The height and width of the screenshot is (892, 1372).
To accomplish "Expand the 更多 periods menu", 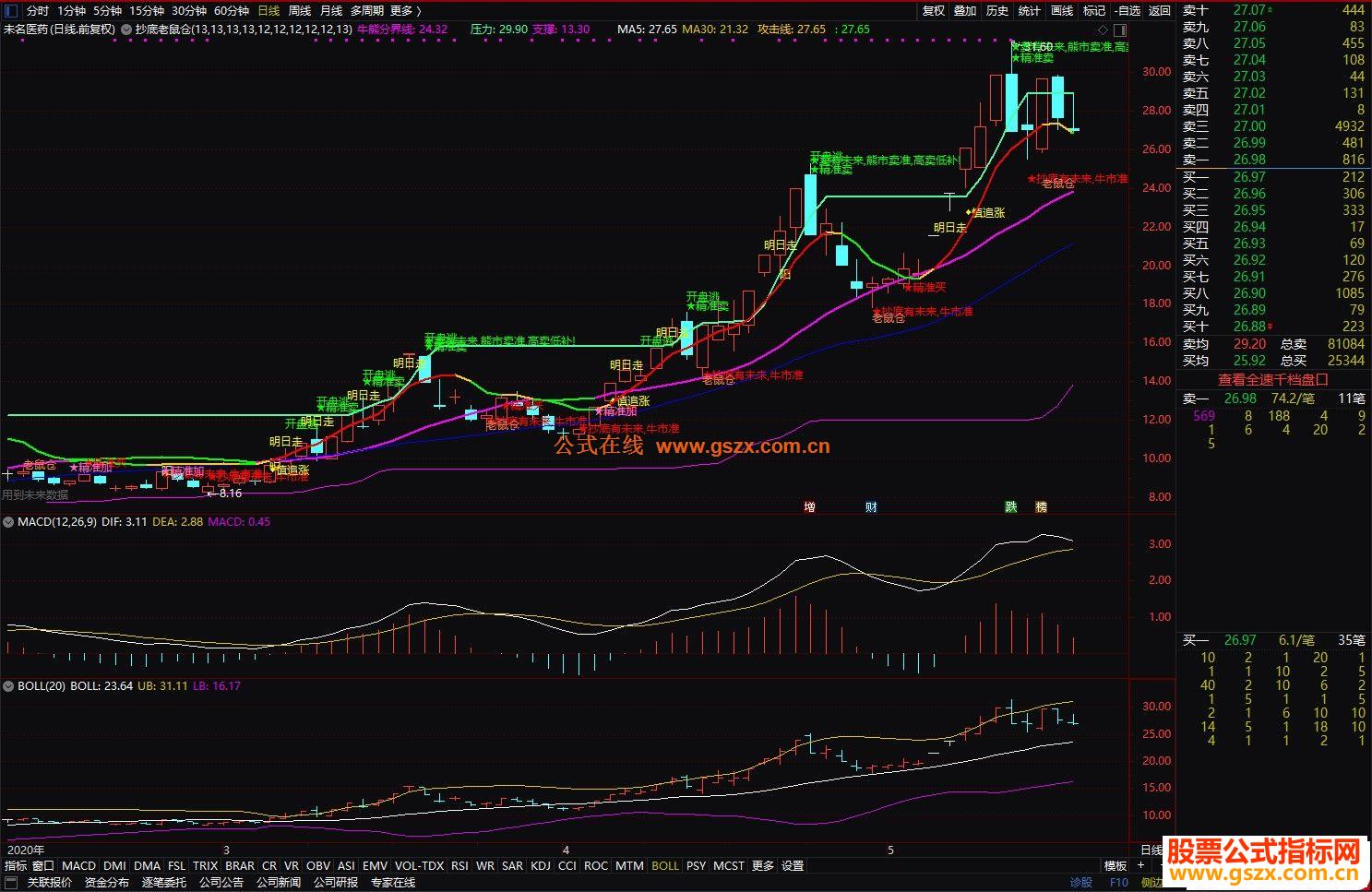I will 405,11.
